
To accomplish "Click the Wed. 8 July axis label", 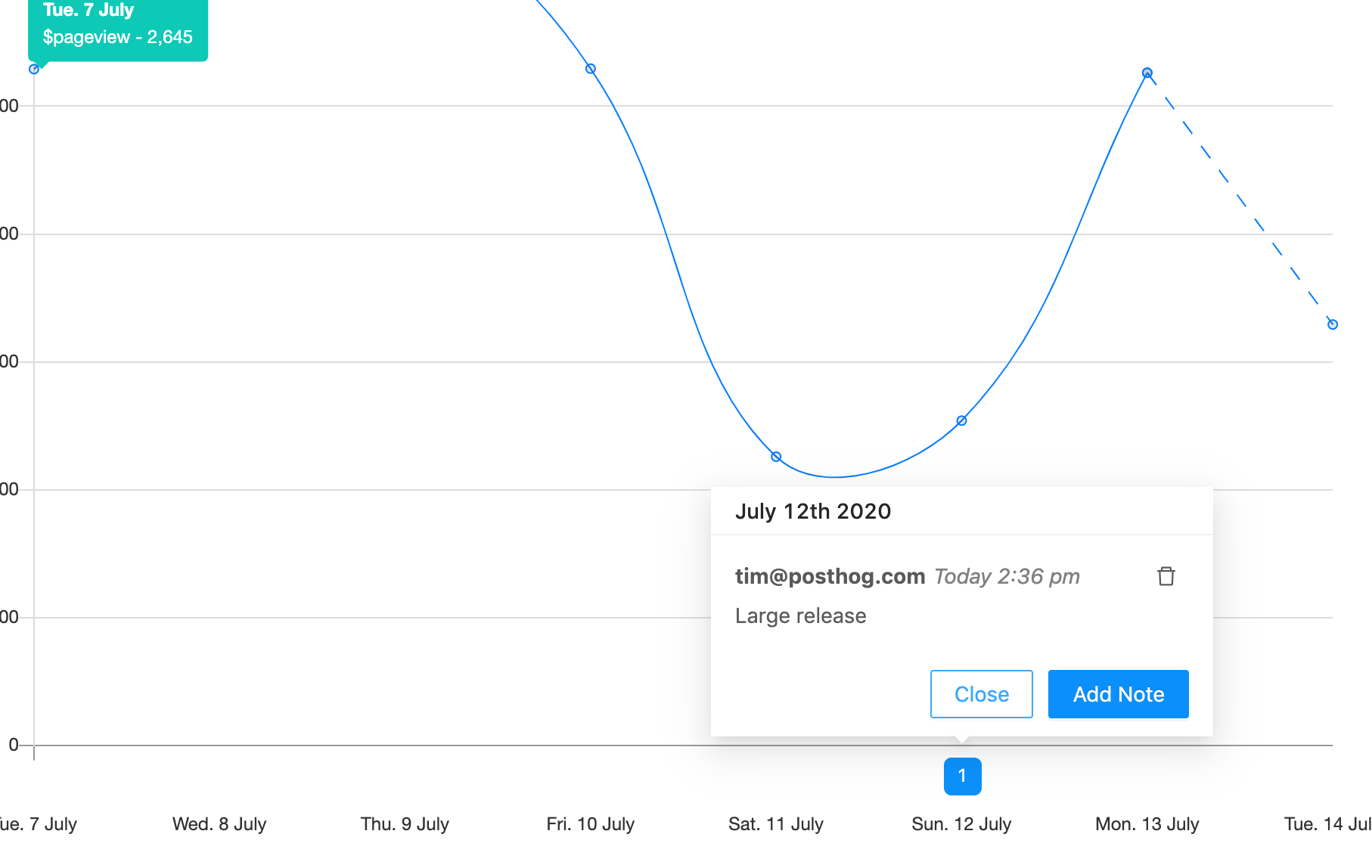I will tap(219, 823).
